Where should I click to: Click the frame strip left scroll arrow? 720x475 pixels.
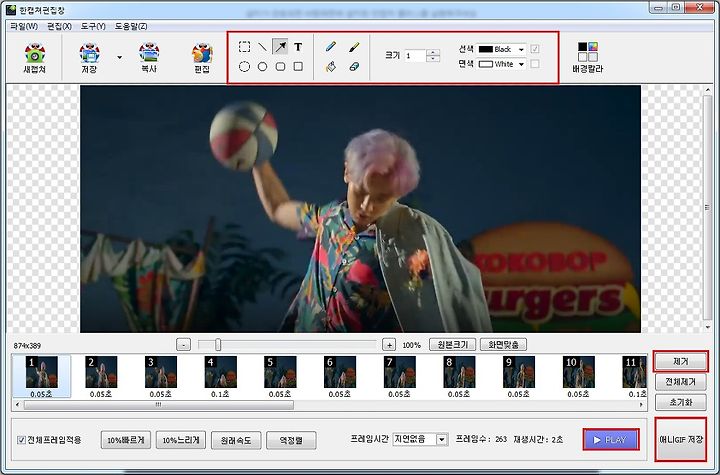click(x=17, y=405)
